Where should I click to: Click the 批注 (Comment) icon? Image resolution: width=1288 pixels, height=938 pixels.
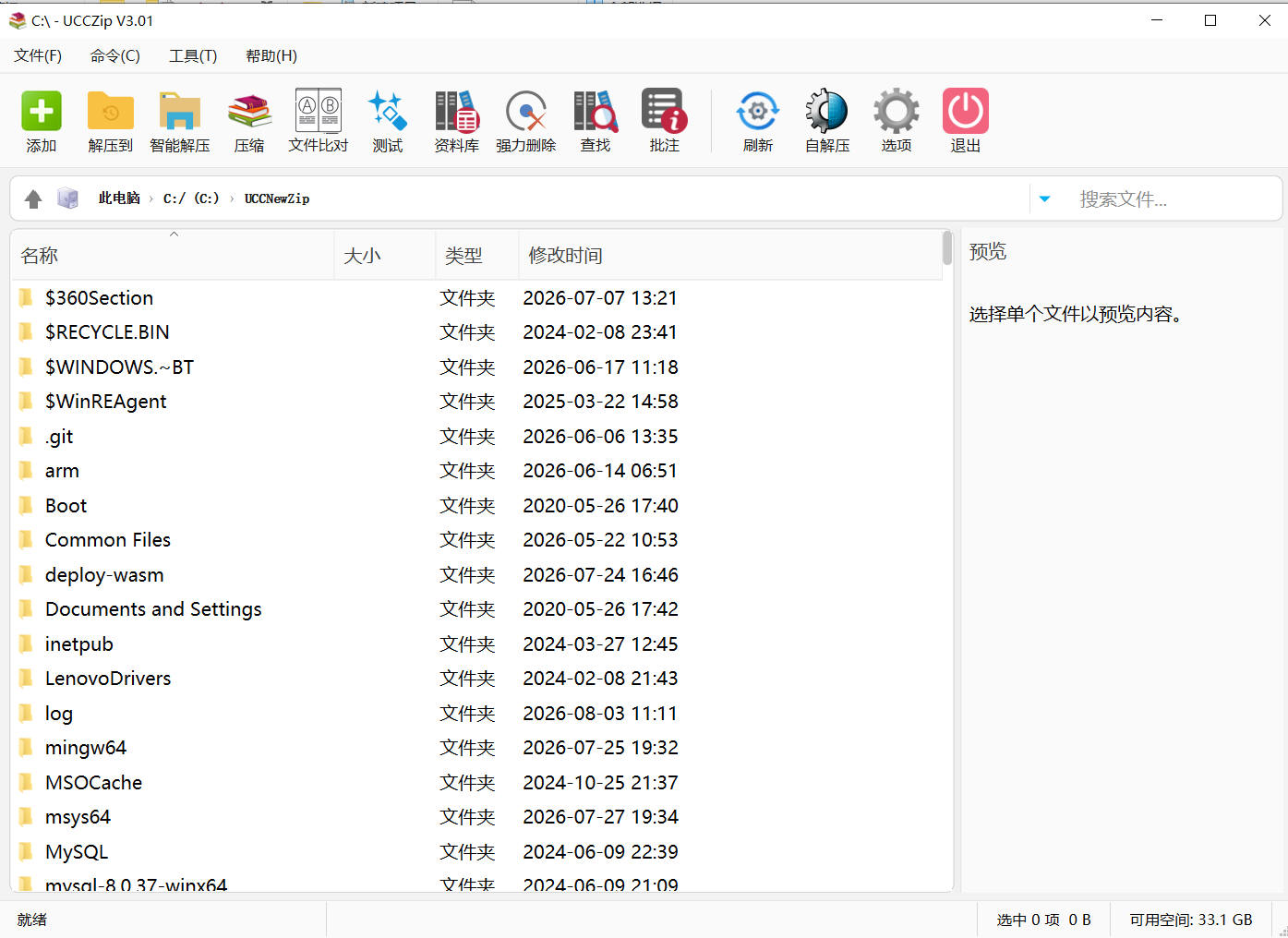(665, 120)
